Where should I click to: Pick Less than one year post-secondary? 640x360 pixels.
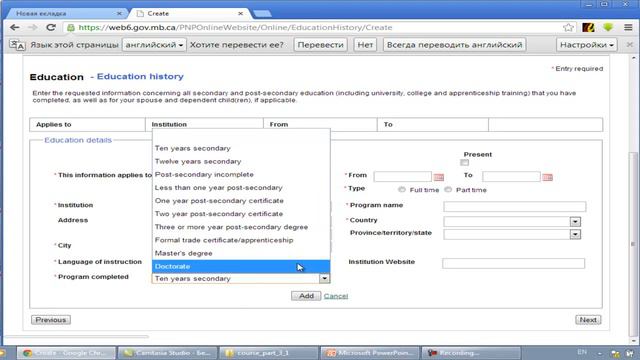[241, 188]
